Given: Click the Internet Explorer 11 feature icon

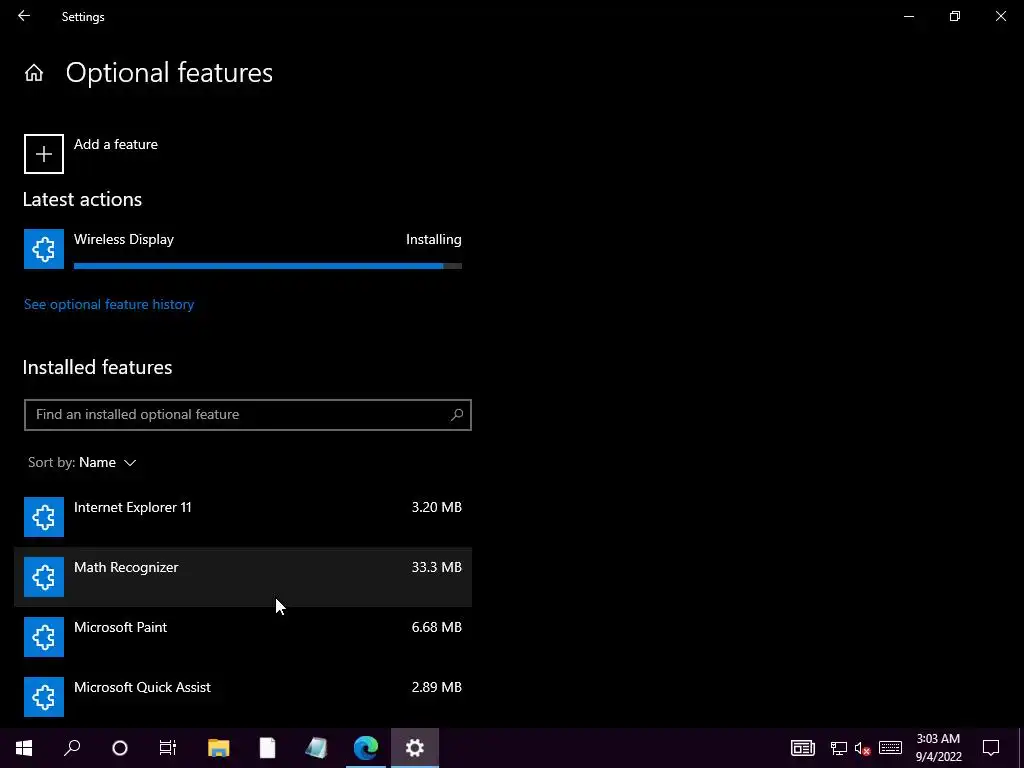Looking at the screenshot, I should [44, 517].
